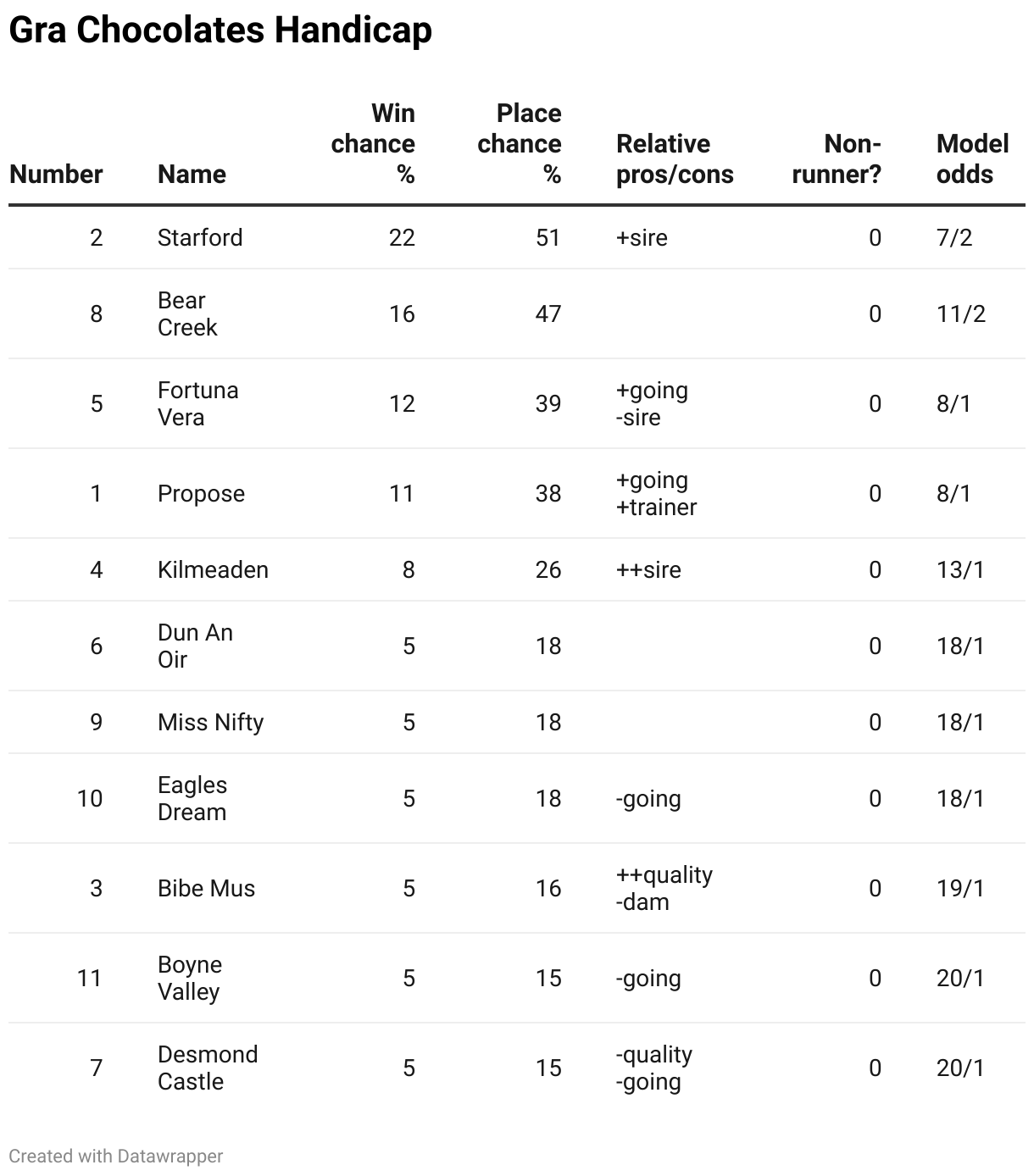Click the Propose horse name
The image size is (1034, 1176).
pyautogui.click(x=201, y=494)
